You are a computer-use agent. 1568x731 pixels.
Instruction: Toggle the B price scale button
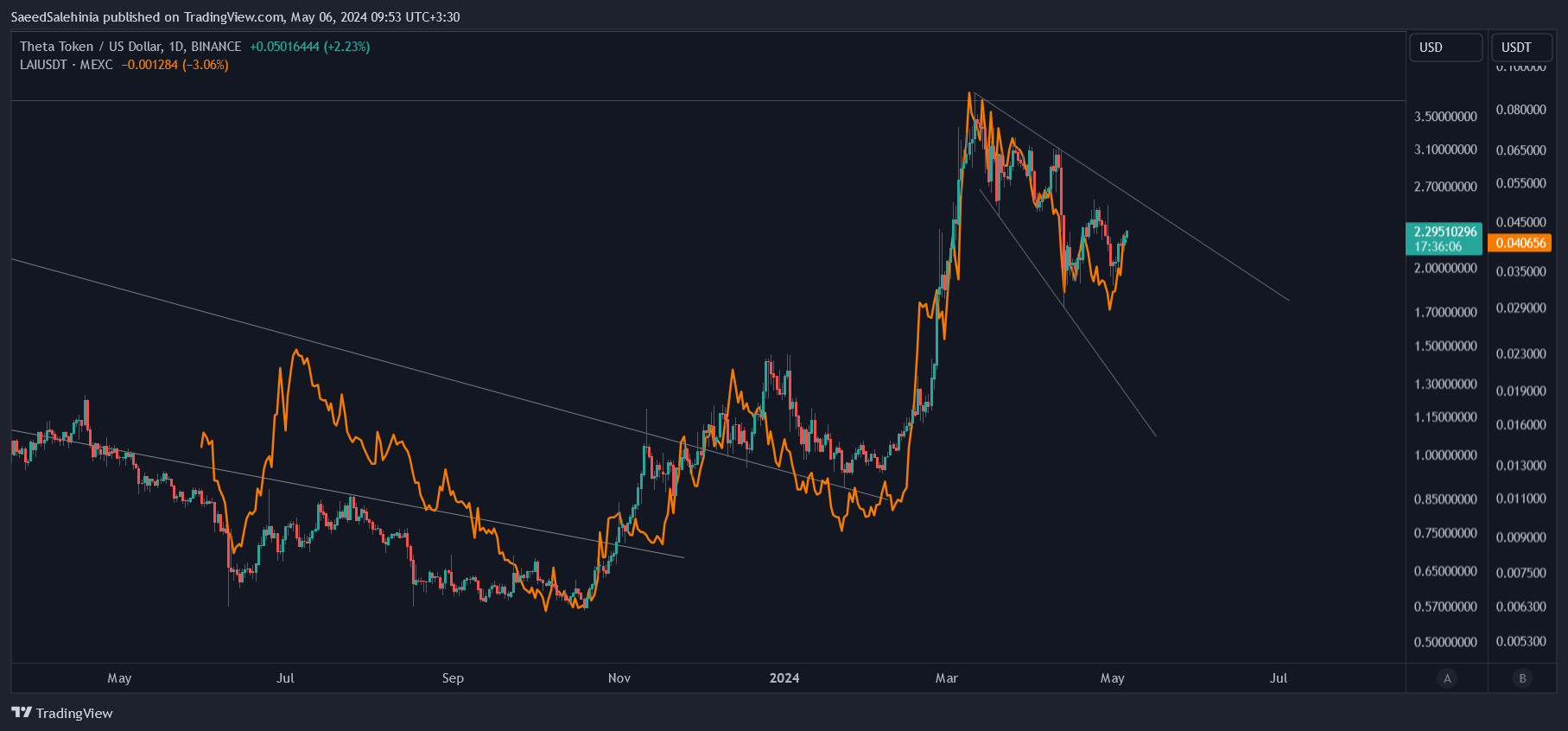(x=1522, y=678)
